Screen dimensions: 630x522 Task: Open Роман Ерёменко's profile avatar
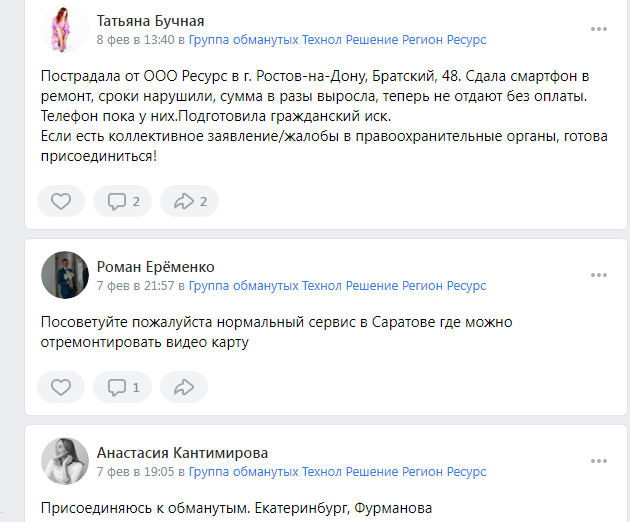pos(65,275)
